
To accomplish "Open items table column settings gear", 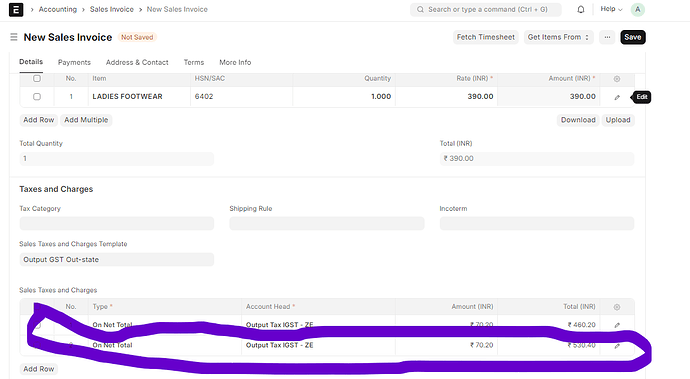I will (617, 79).
